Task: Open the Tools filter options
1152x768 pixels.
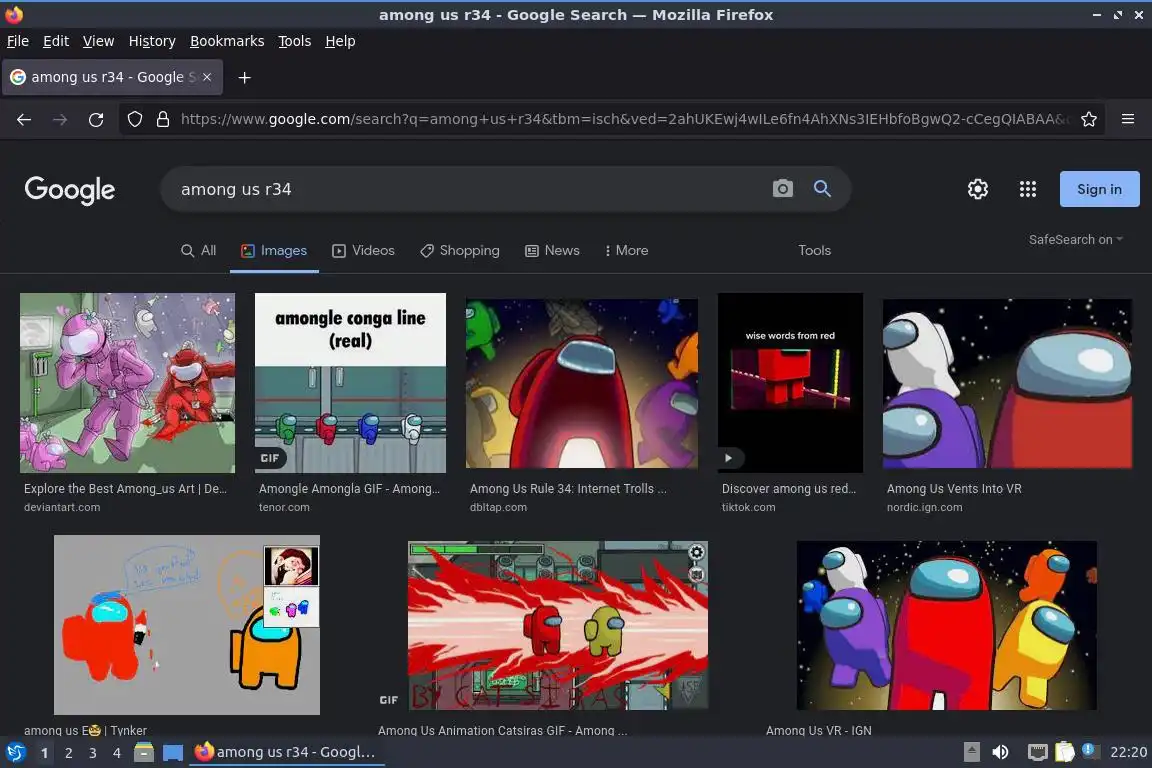Action: click(814, 251)
